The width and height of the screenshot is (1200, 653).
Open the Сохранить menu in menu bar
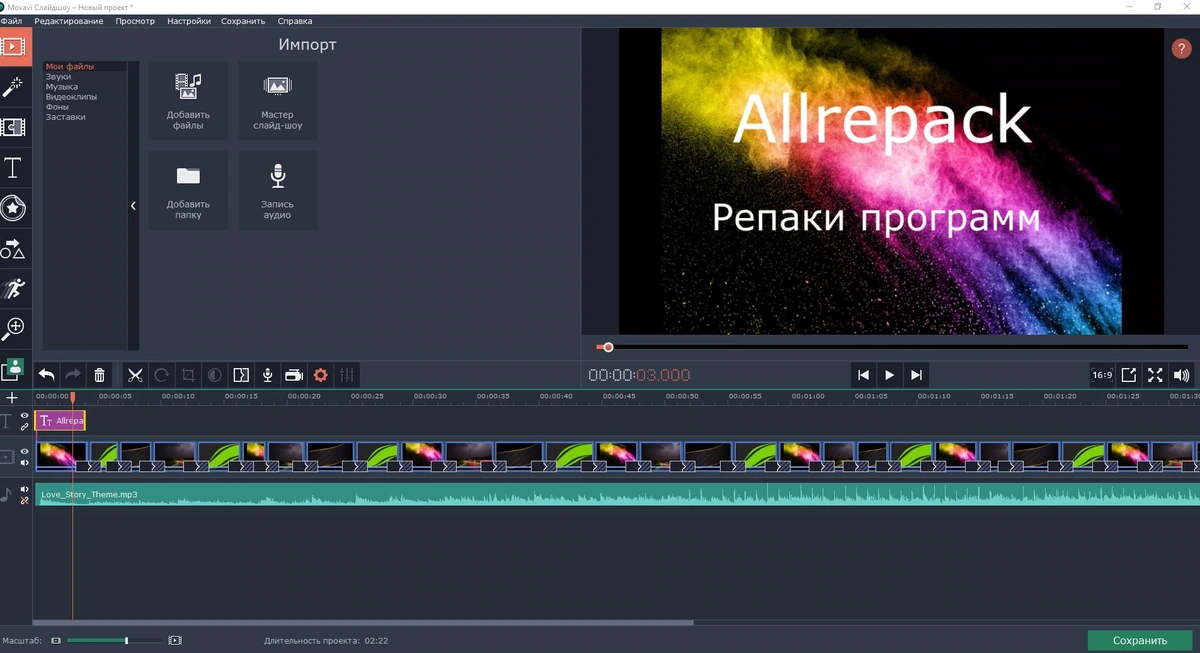(243, 21)
